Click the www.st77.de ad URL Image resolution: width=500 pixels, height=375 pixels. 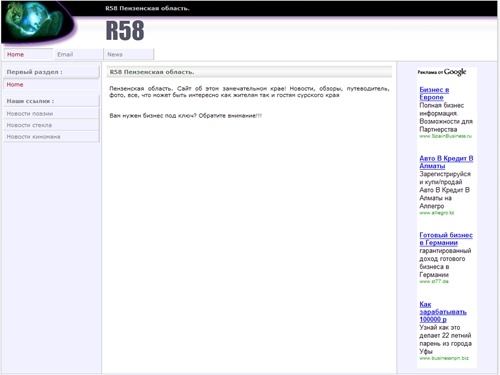[x=434, y=281]
